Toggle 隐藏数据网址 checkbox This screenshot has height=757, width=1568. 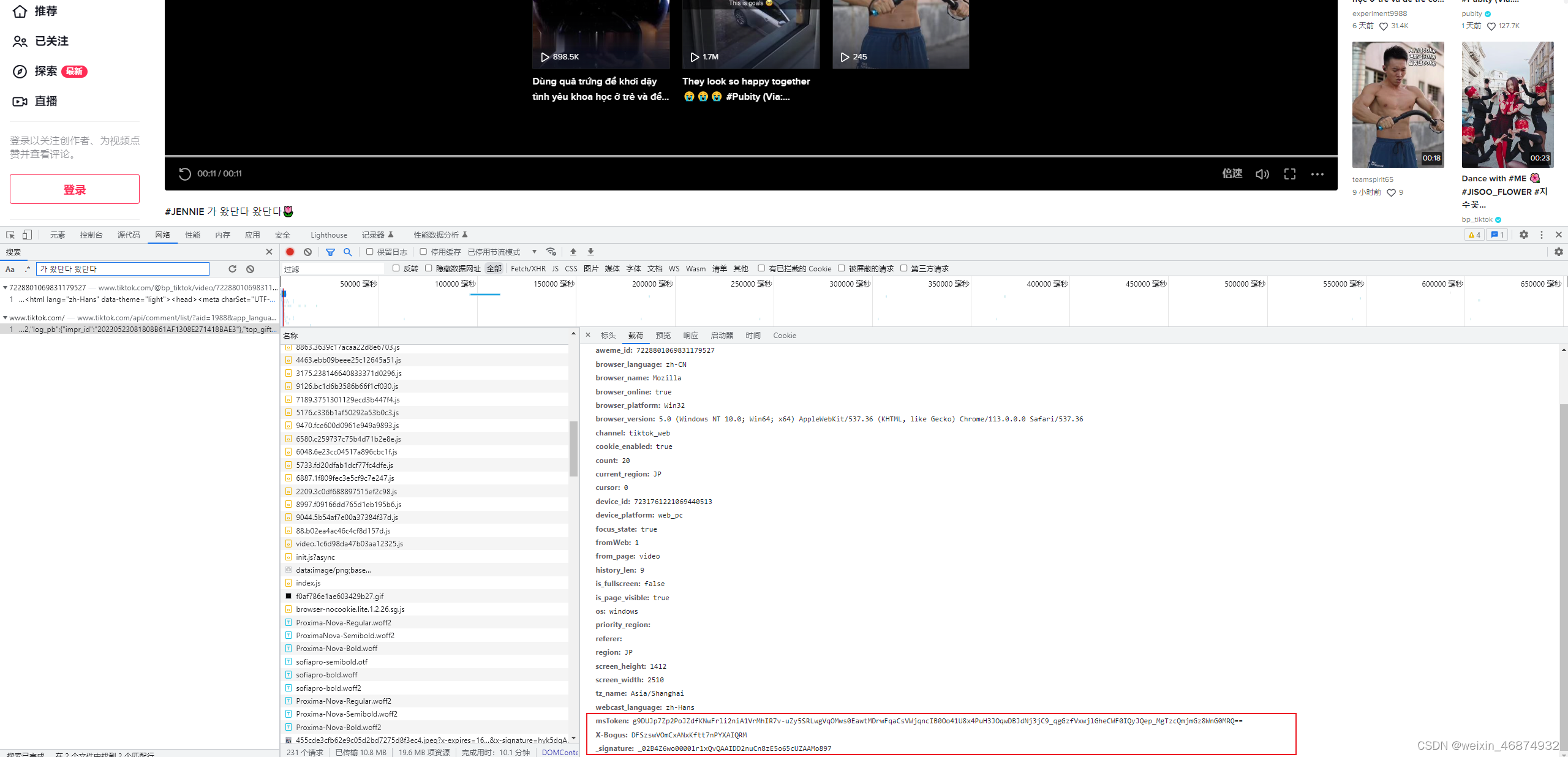[429, 268]
